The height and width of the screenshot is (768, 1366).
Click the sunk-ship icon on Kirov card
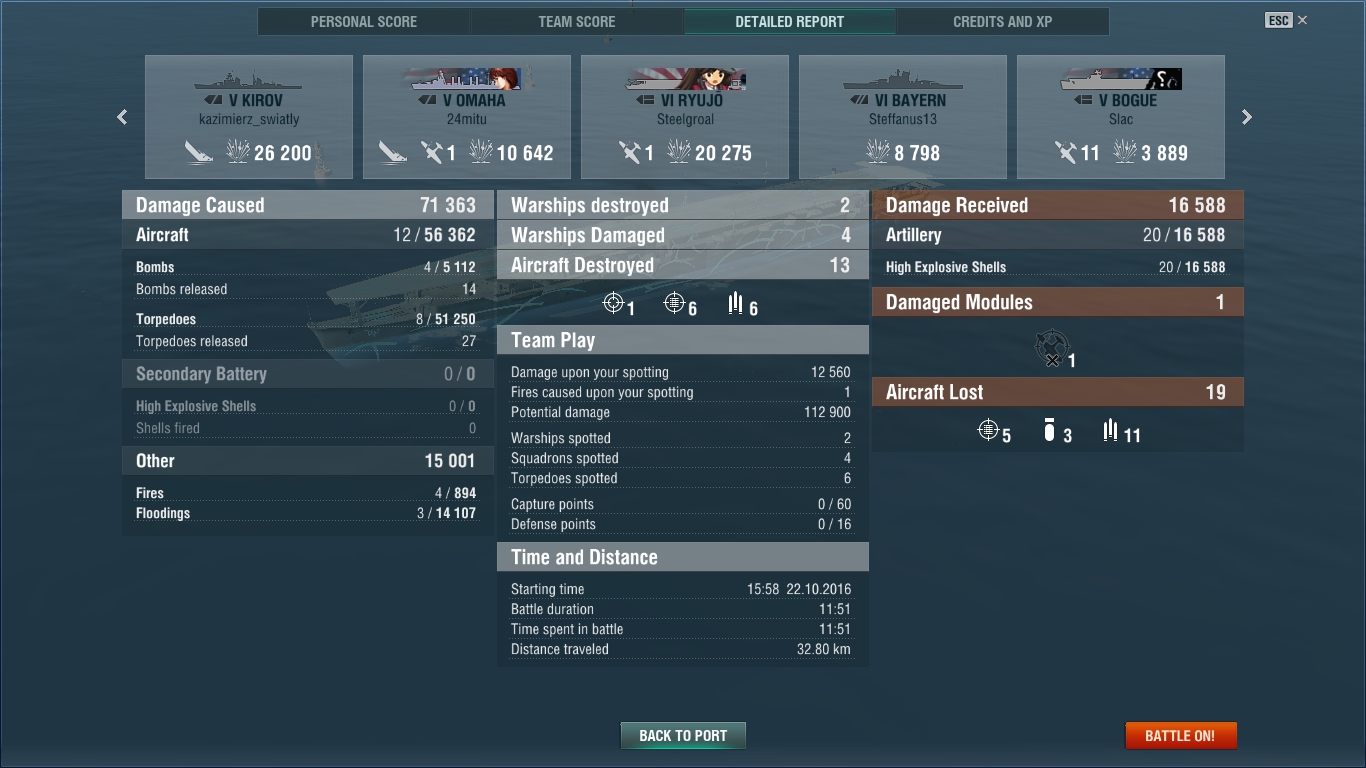pos(199,152)
